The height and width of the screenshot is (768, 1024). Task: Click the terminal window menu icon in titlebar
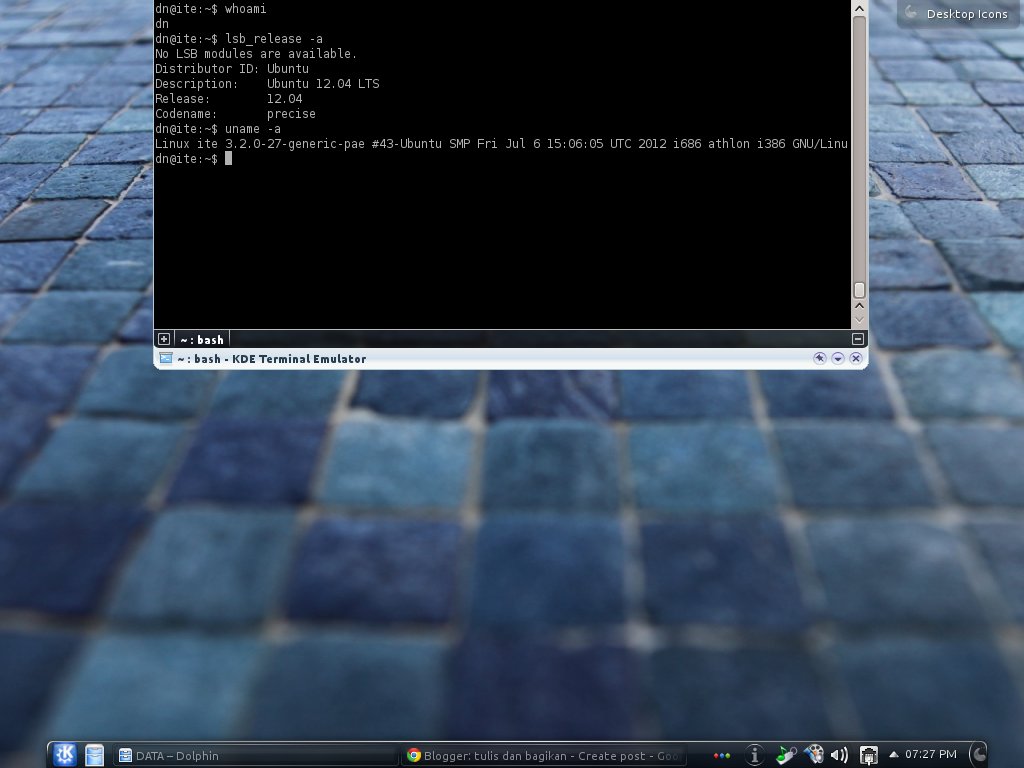166,359
